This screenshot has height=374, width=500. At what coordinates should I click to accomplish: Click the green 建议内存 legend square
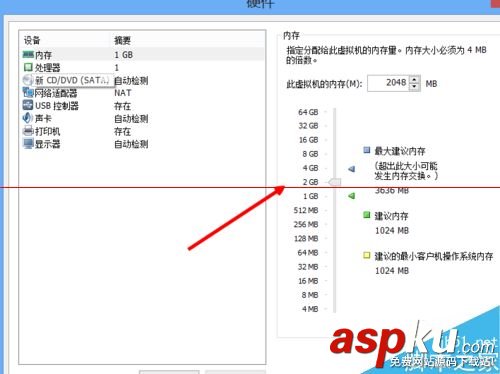tap(367, 215)
